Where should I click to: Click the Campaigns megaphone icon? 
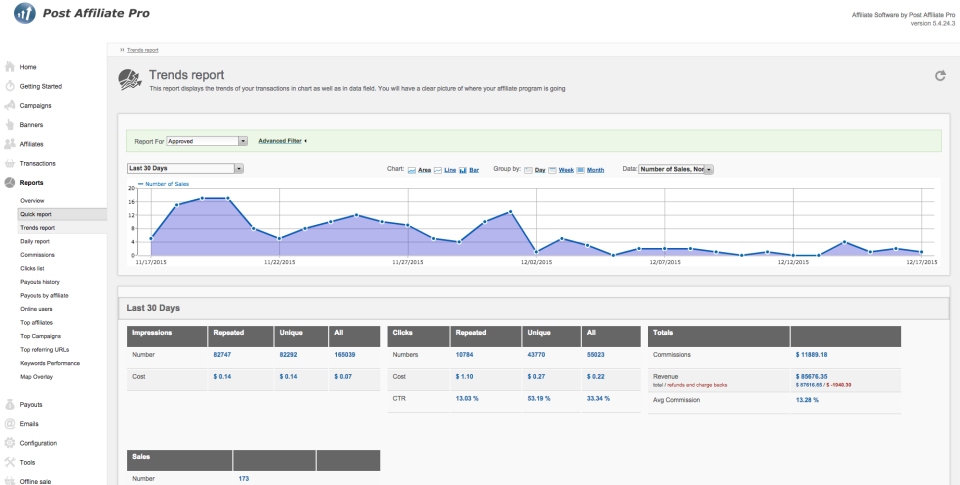click(10, 105)
